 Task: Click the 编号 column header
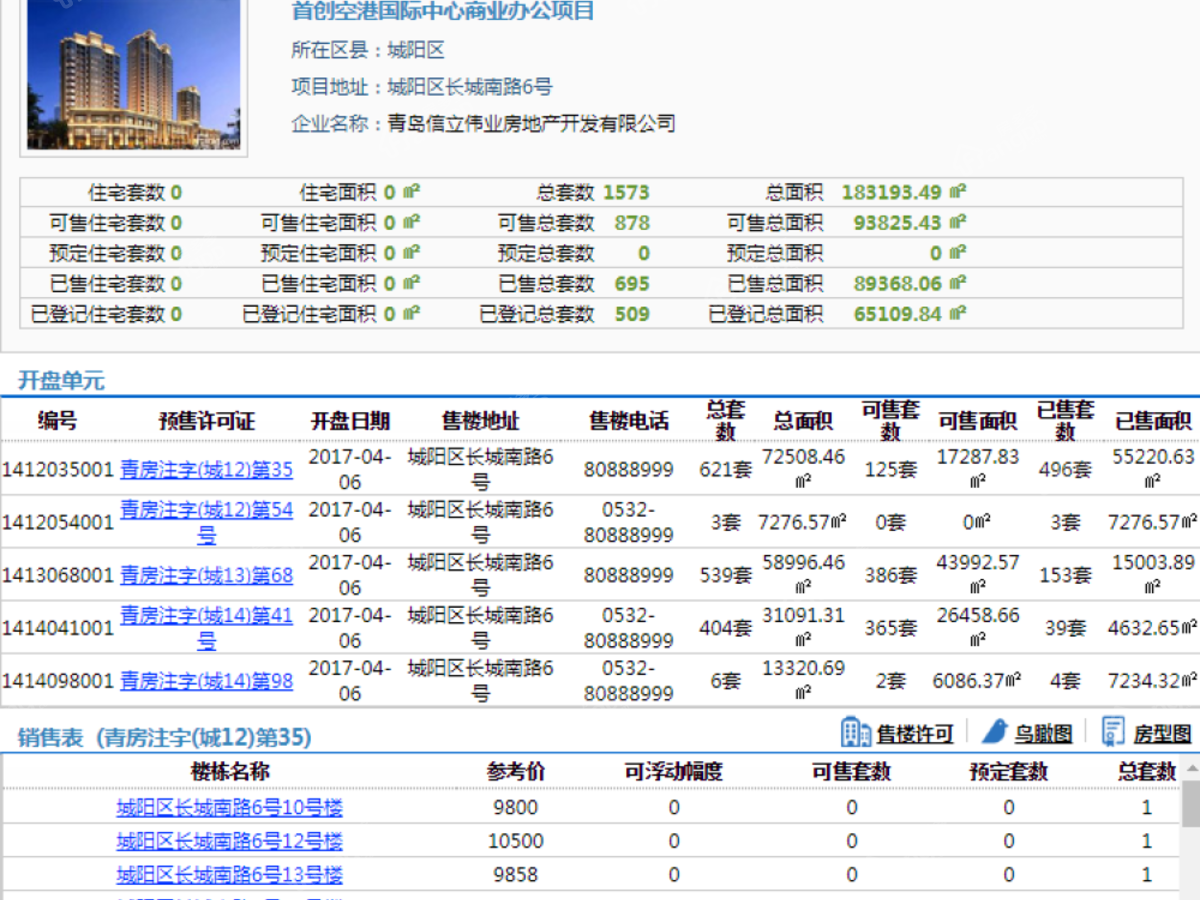pos(58,421)
